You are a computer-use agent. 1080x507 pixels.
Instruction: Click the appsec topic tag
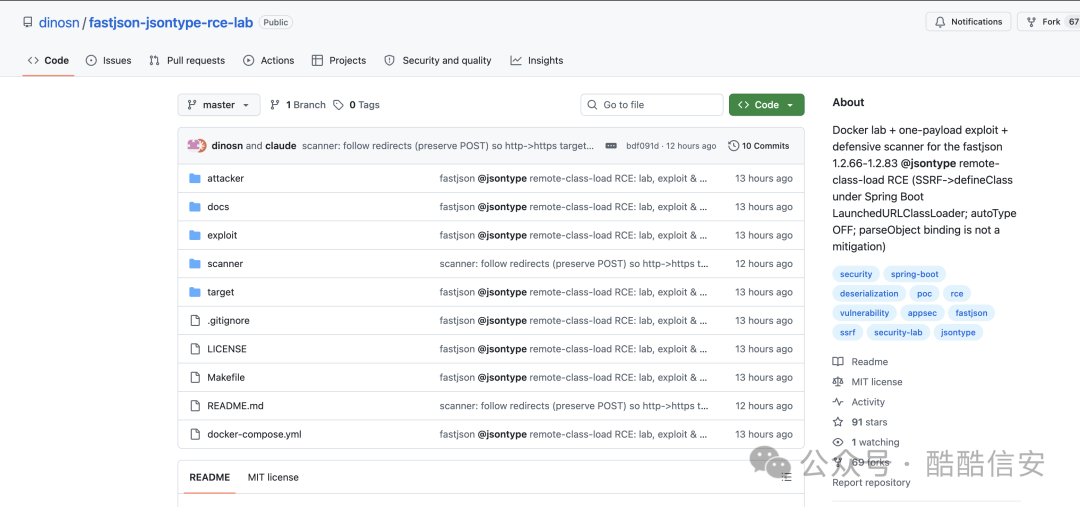tap(922, 313)
